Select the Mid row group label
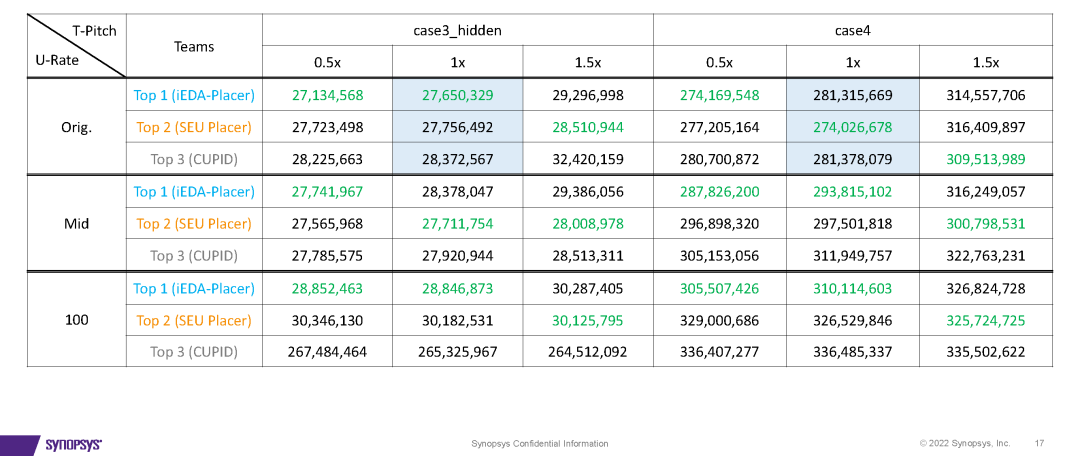The height and width of the screenshot is (456, 1080). (76, 223)
